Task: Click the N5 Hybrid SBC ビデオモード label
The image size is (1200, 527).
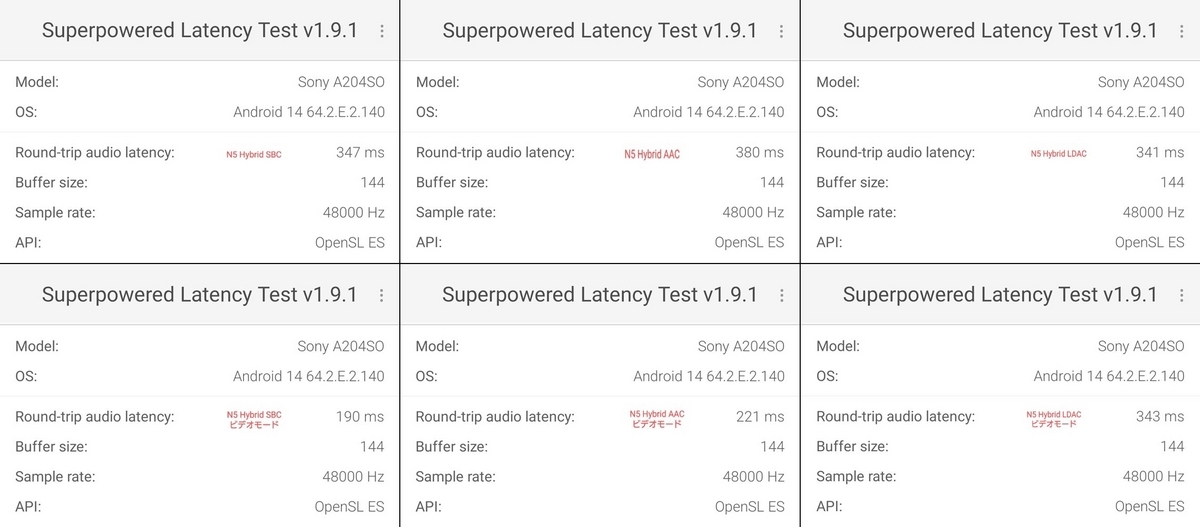Action: [x=254, y=419]
